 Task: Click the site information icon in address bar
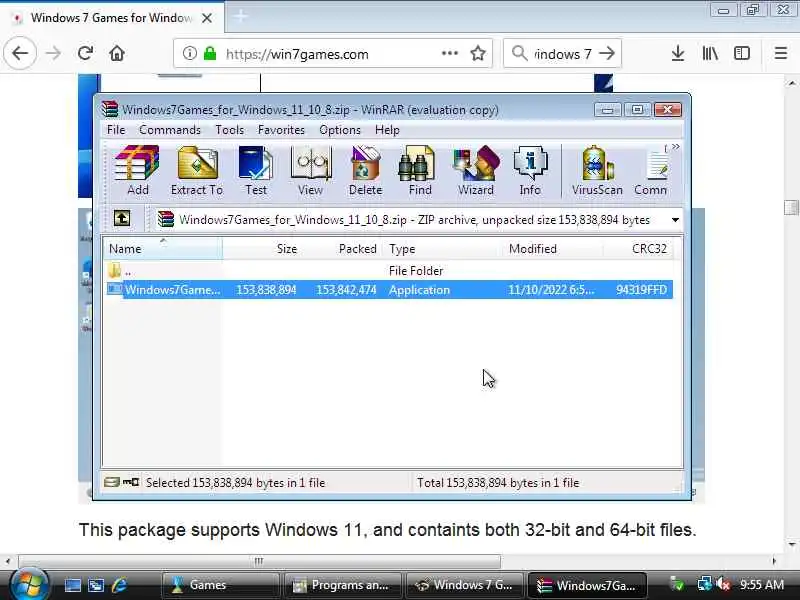189,53
